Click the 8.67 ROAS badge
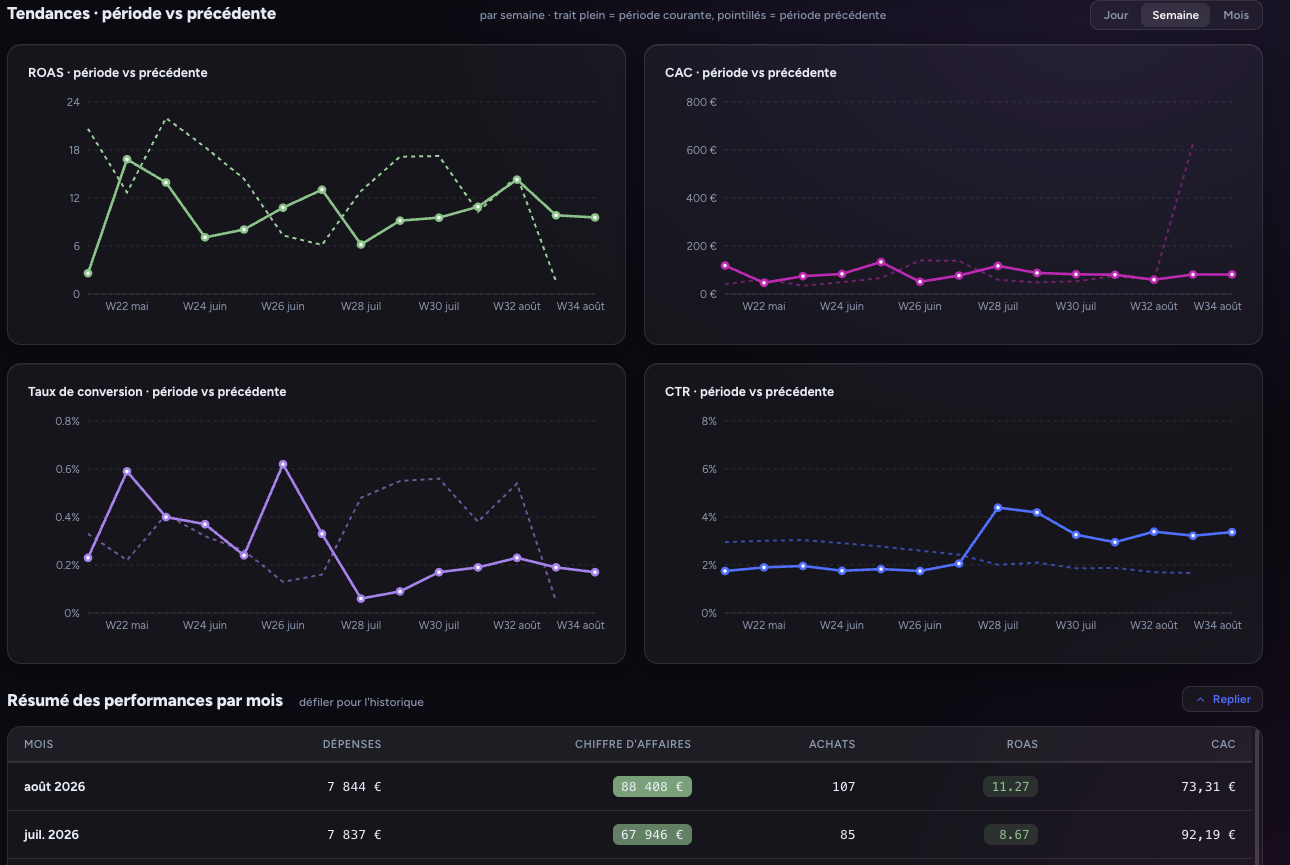 [x=1010, y=835]
